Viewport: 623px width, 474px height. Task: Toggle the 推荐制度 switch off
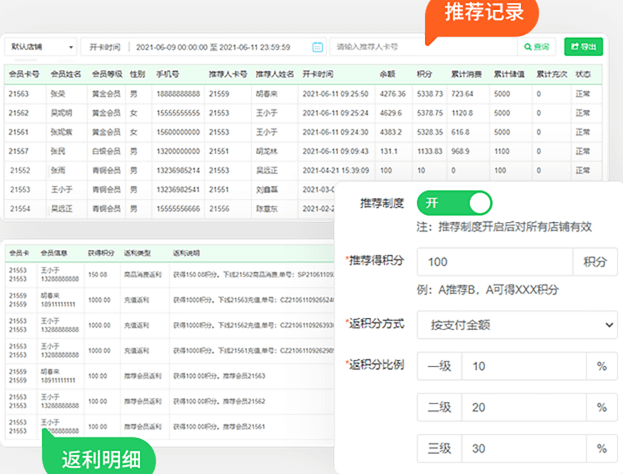pos(454,203)
